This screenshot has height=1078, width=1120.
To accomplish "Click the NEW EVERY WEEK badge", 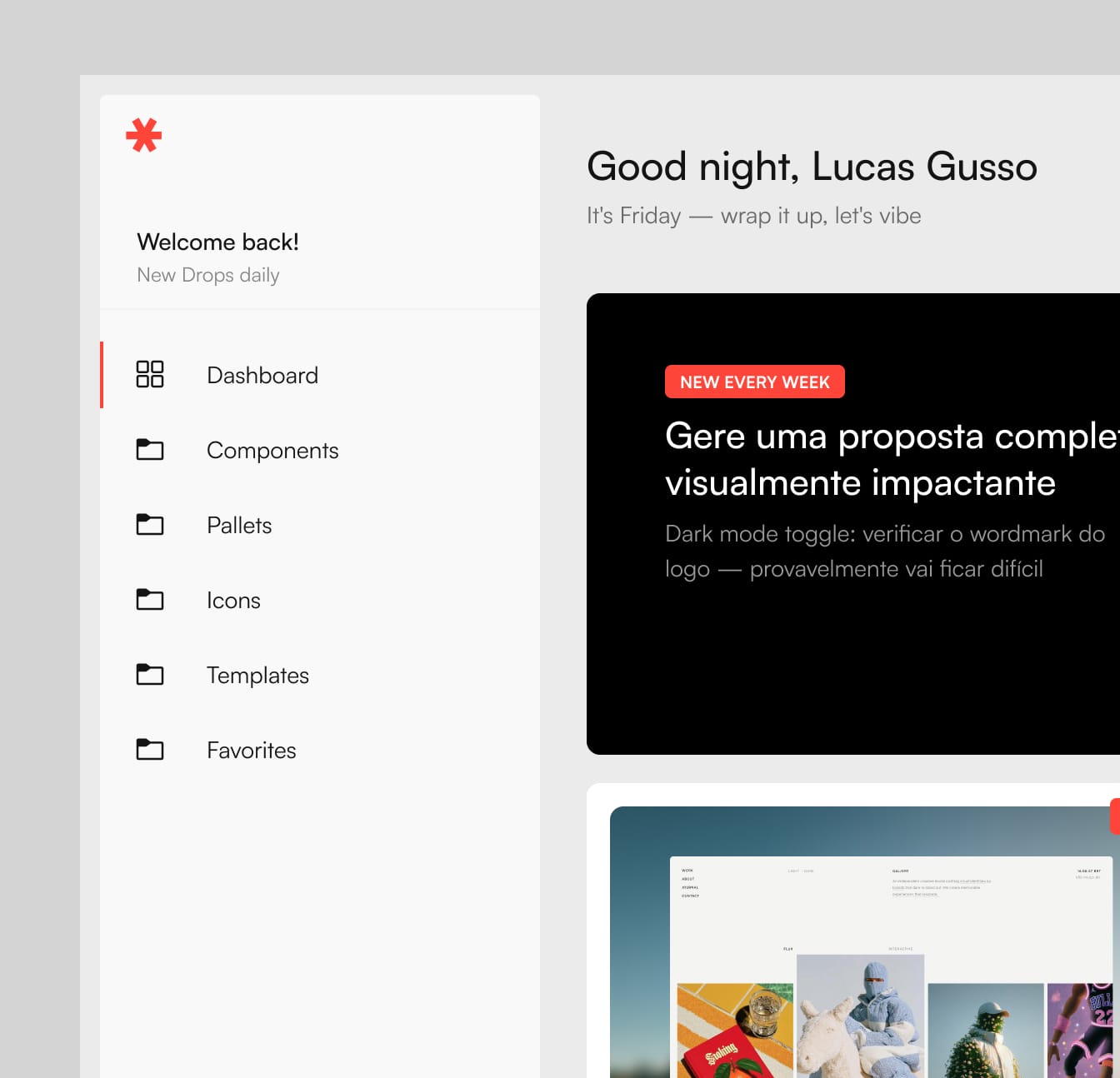I will [755, 382].
